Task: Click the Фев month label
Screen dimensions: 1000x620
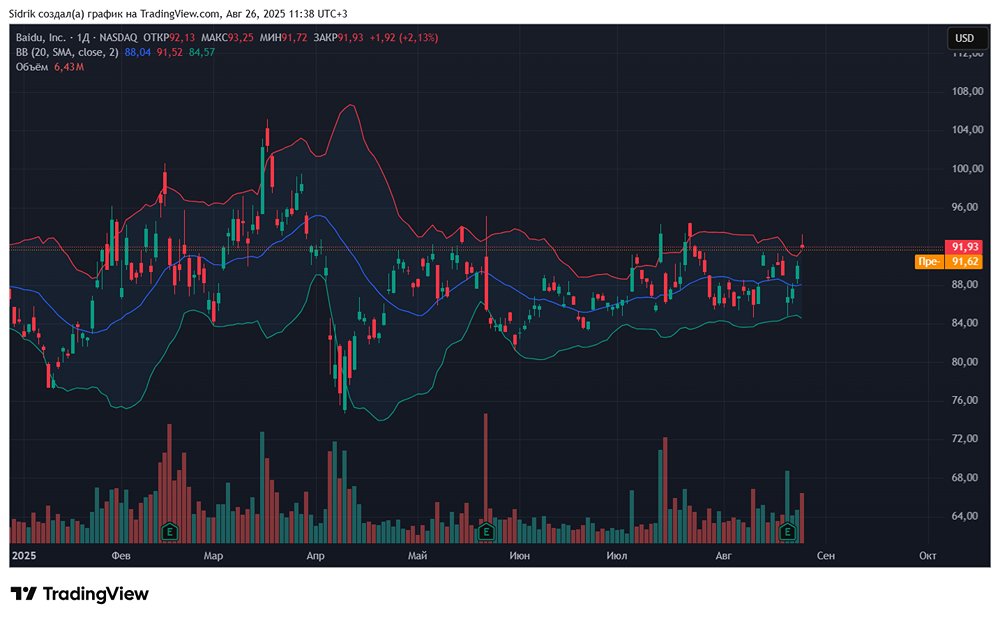Action: (x=121, y=556)
